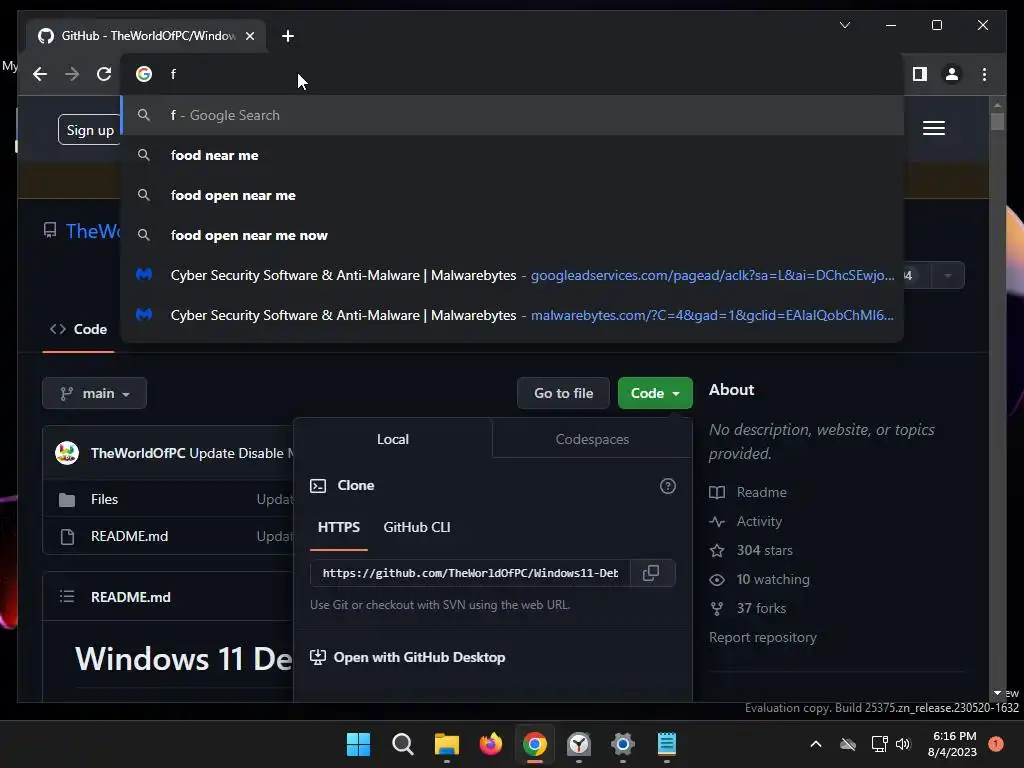The image size is (1024, 768).
Task: Open the 10 watching link
Action: [x=773, y=579]
